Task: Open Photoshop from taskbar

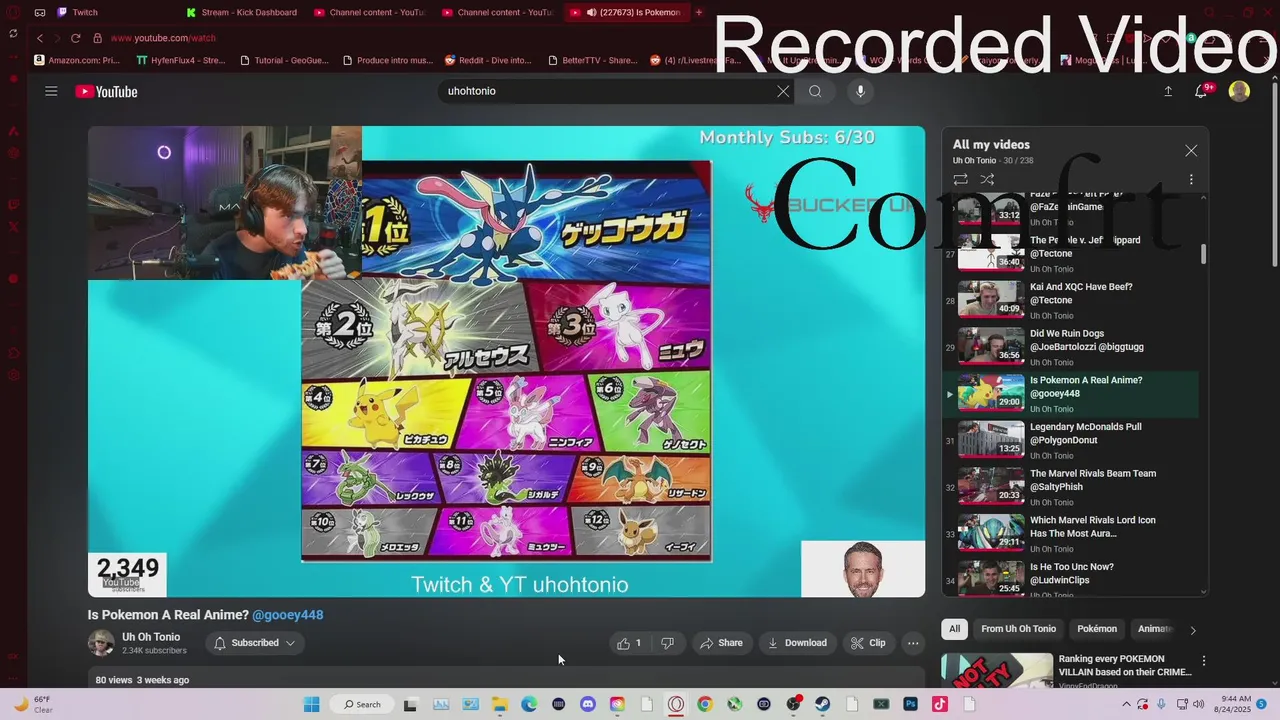Action: pyautogui.click(x=911, y=704)
